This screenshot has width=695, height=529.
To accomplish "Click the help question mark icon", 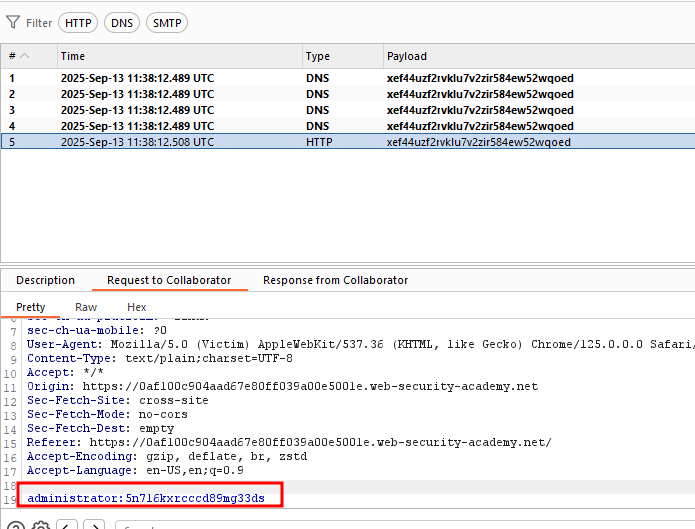I will pyautogui.click(x=16, y=525).
